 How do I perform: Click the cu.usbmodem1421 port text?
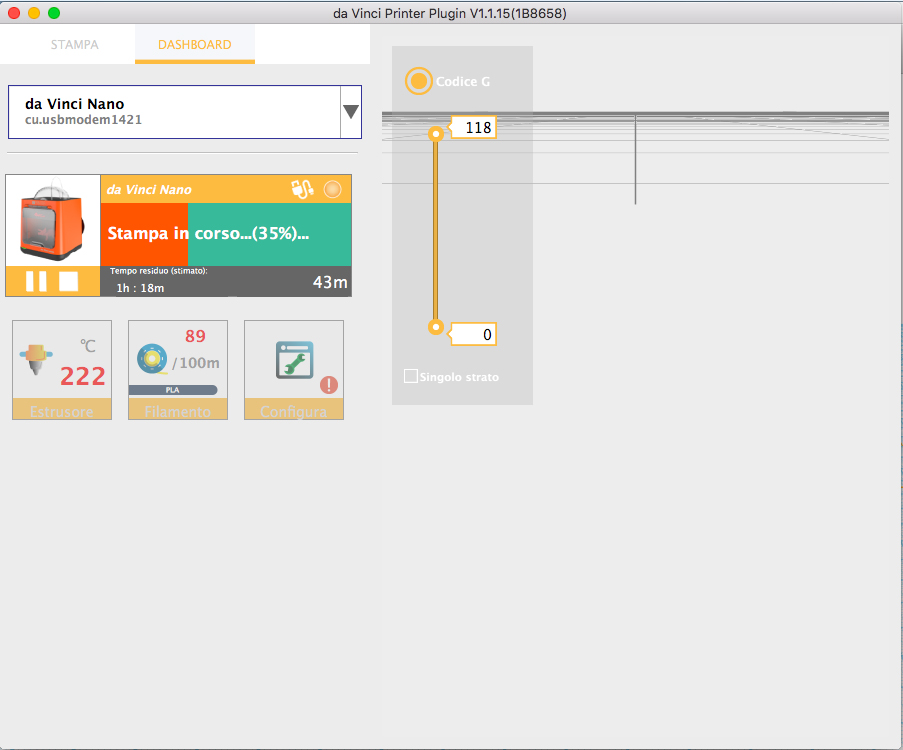click(83, 120)
